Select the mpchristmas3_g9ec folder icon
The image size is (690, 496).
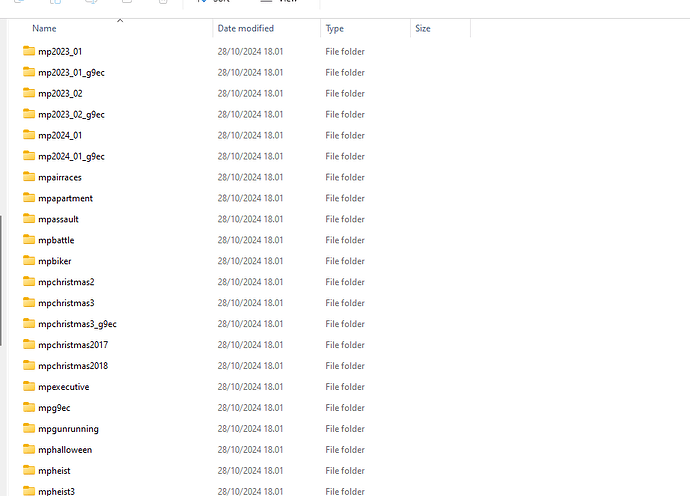tap(29, 323)
